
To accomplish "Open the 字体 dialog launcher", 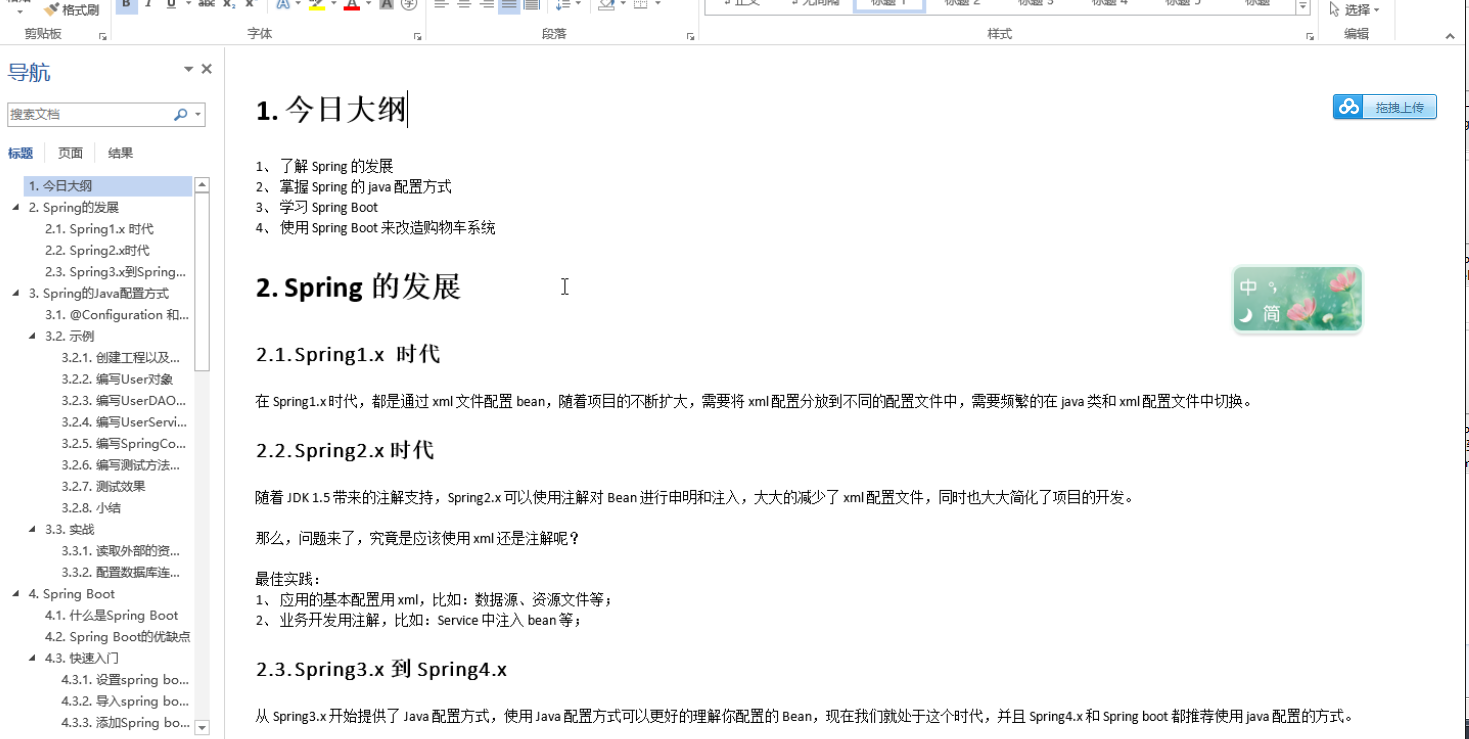I will pyautogui.click(x=416, y=37).
